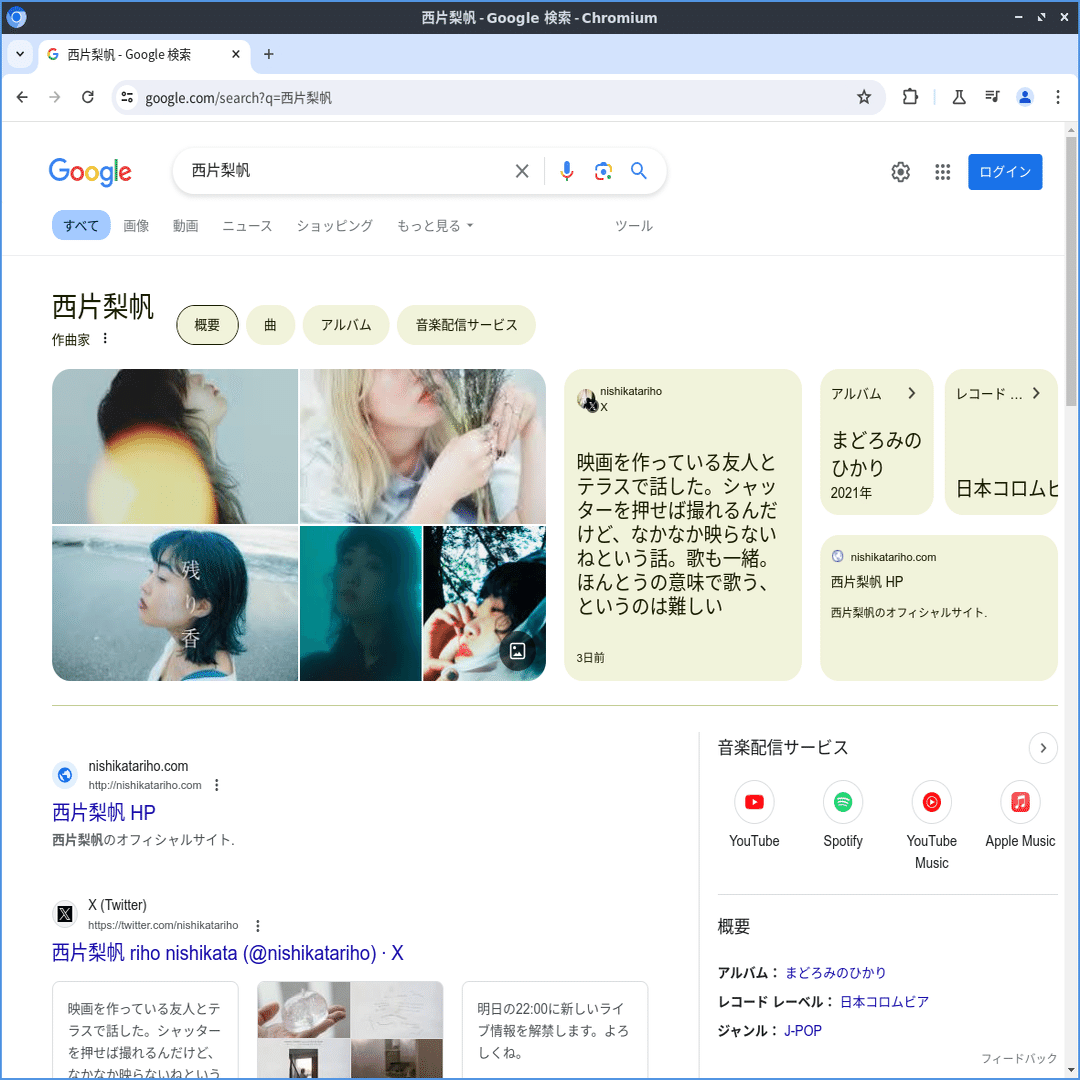Open tab search dropdown arrow
This screenshot has height=1080, width=1080.
coord(20,54)
